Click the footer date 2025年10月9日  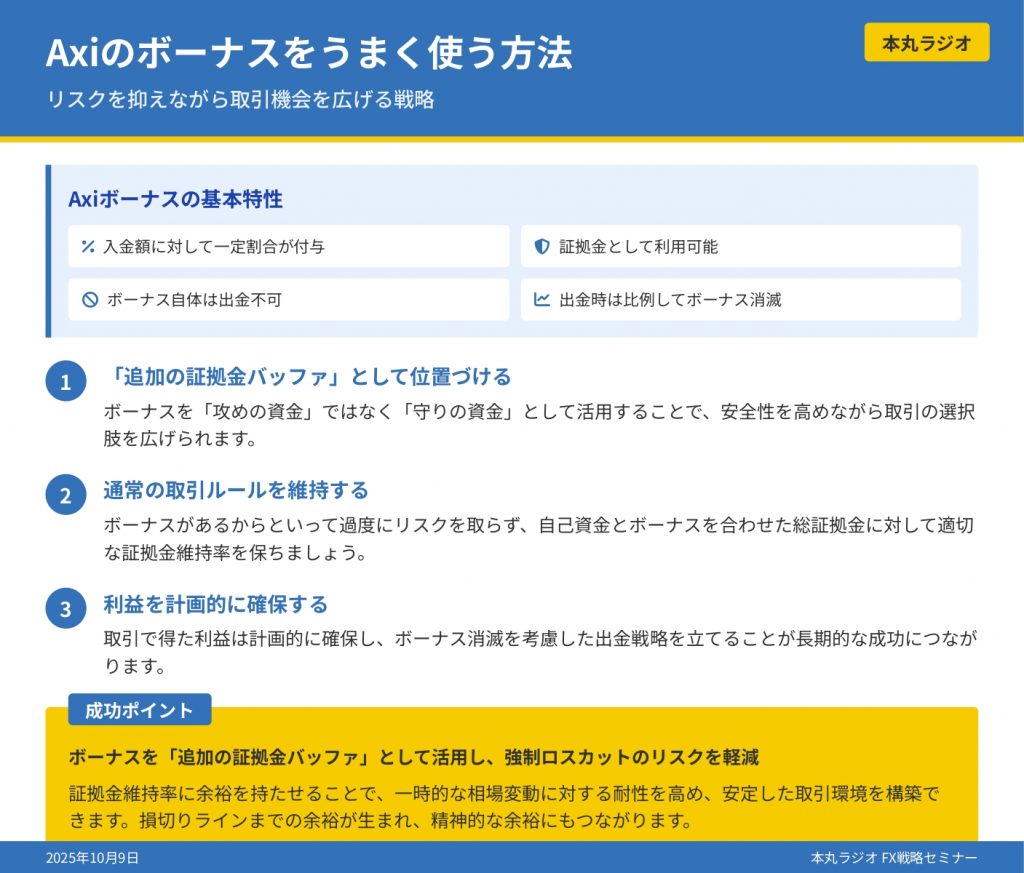(92, 858)
